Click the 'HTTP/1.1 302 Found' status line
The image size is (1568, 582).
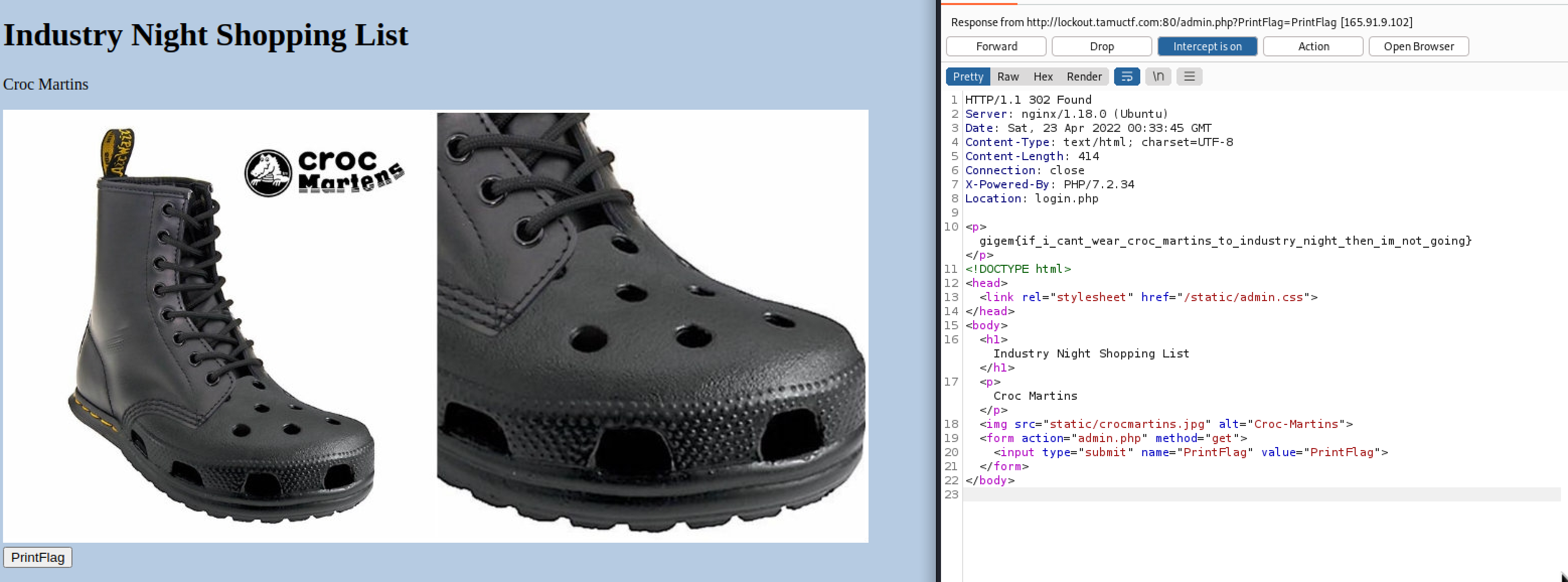pos(1028,100)
